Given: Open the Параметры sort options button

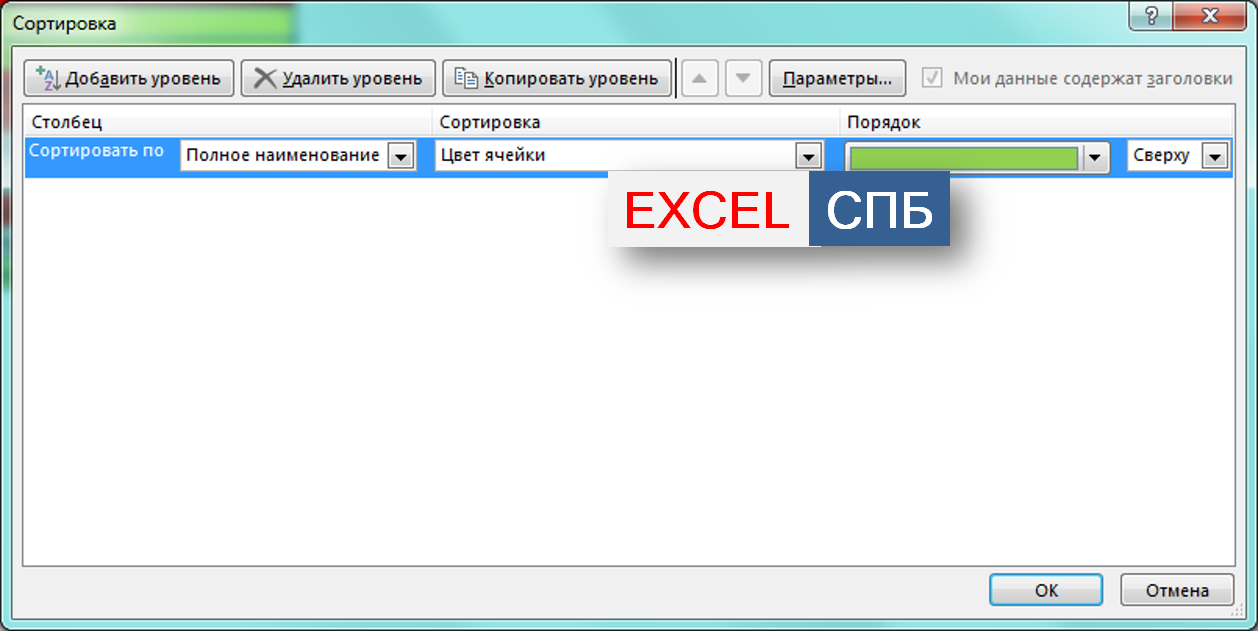Looking at the screenshot, I should 837,78.
